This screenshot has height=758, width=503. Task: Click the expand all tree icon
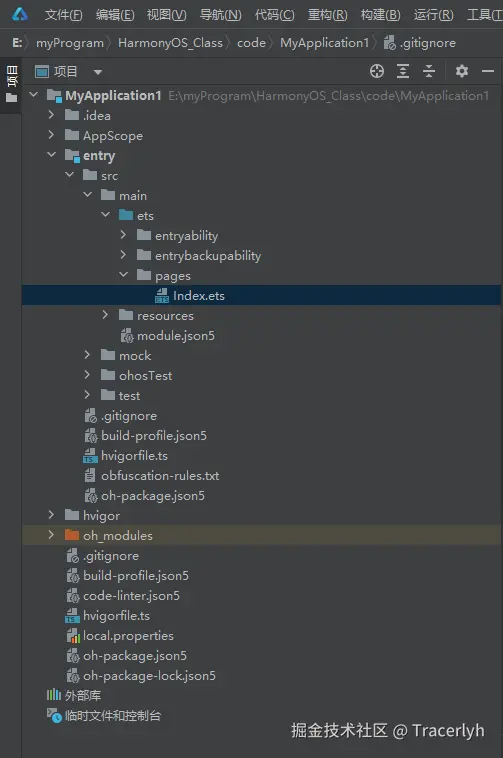[x=402, y=72]
